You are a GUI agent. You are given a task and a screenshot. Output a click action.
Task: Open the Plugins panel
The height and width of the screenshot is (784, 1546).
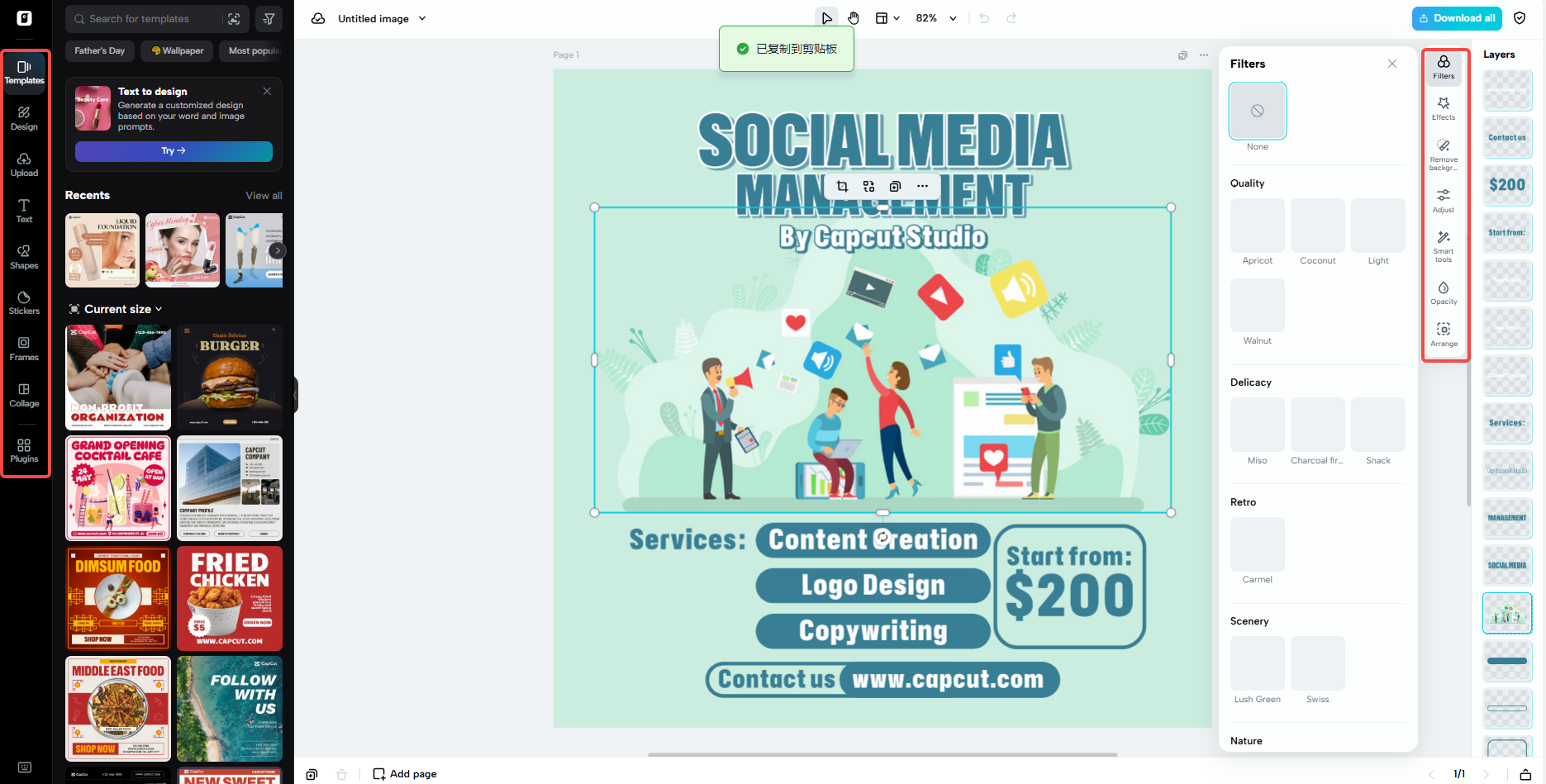tap(25, 450)
